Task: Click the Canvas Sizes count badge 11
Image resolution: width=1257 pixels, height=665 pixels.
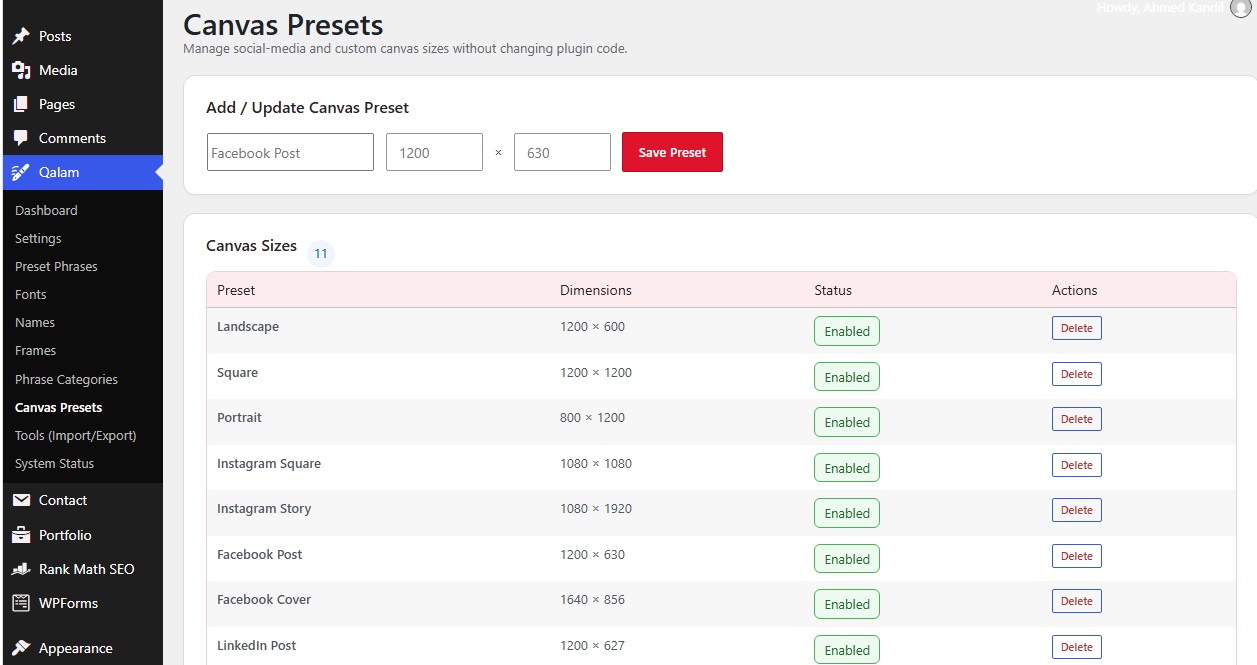Action: click(x=320, y=253)
